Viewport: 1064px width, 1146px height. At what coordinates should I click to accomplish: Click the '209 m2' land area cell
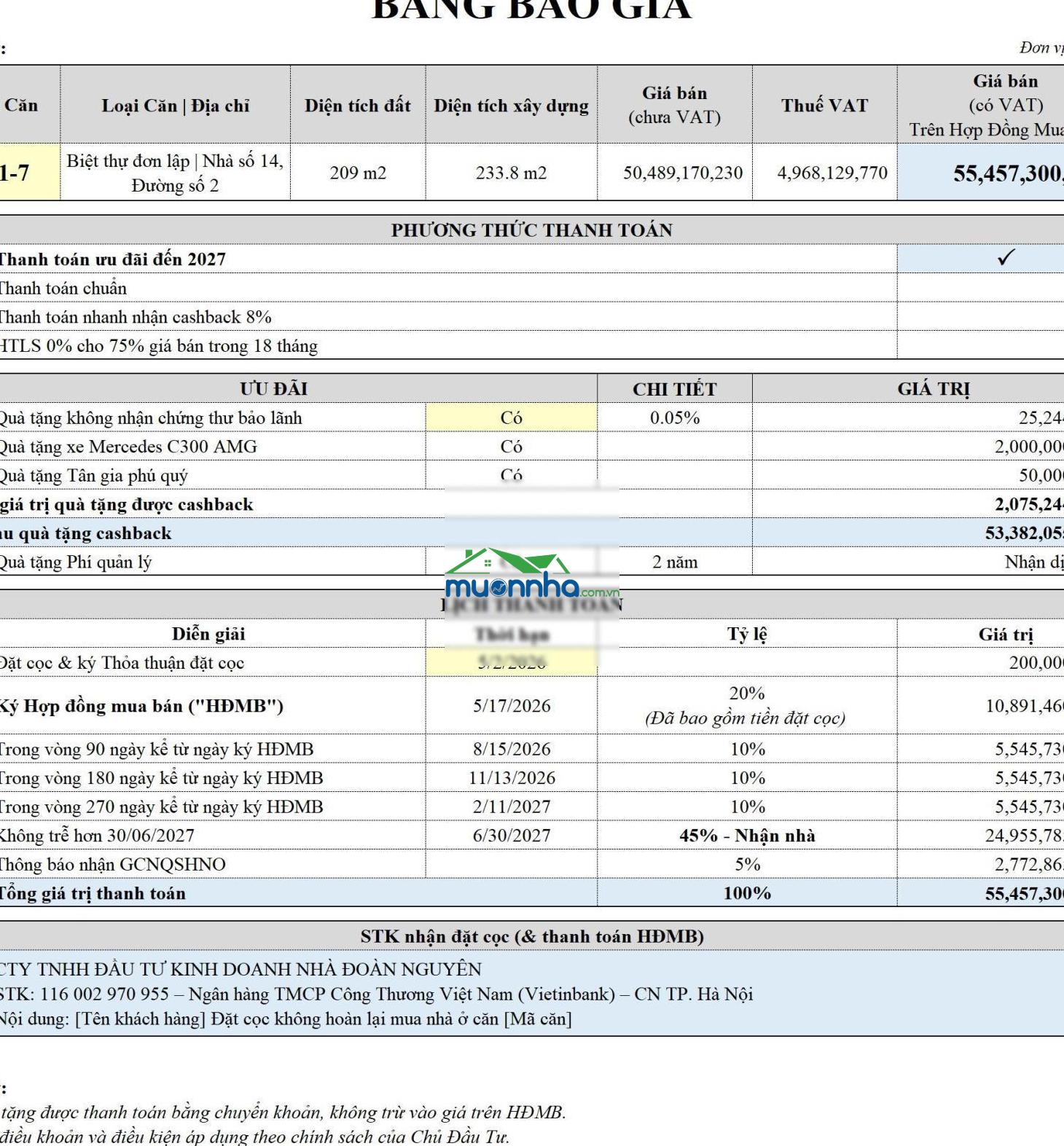[358, 173]
